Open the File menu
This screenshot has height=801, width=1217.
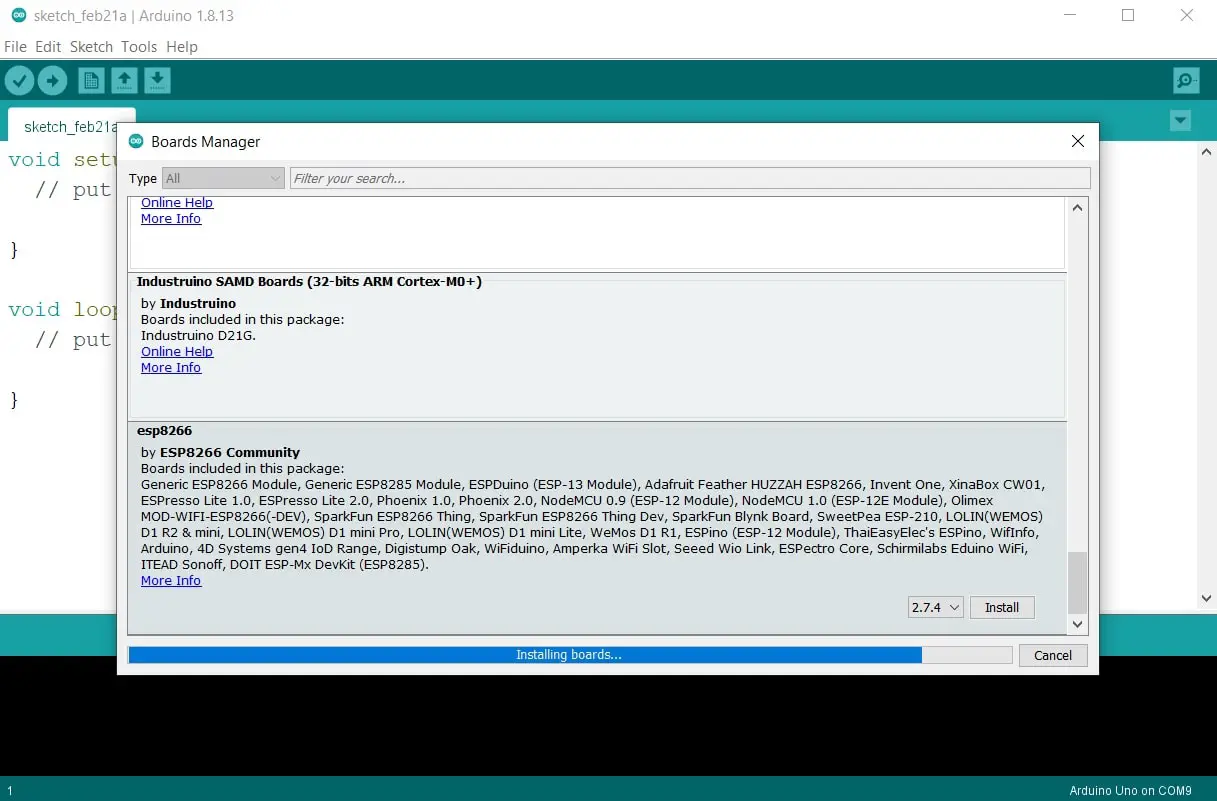15,47
